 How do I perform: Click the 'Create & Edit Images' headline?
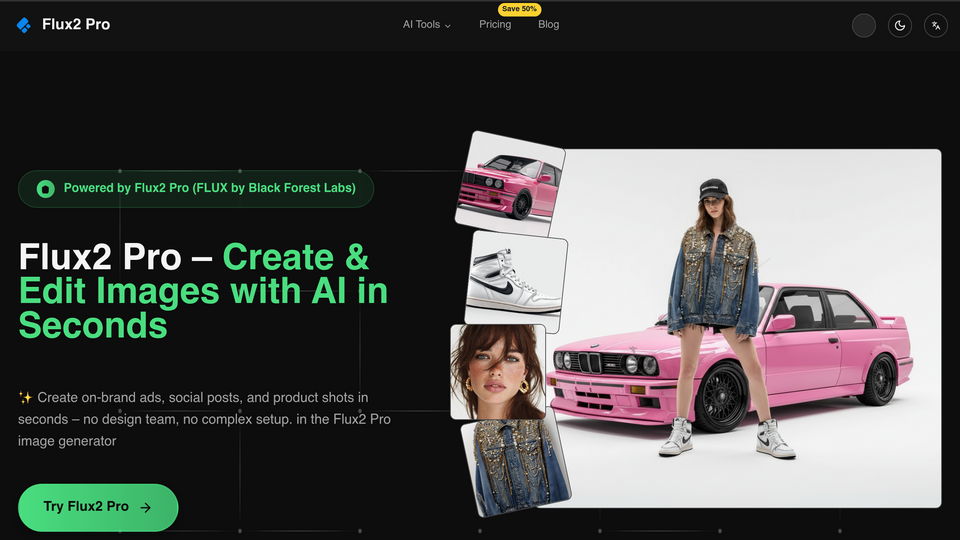pos(203,291)
